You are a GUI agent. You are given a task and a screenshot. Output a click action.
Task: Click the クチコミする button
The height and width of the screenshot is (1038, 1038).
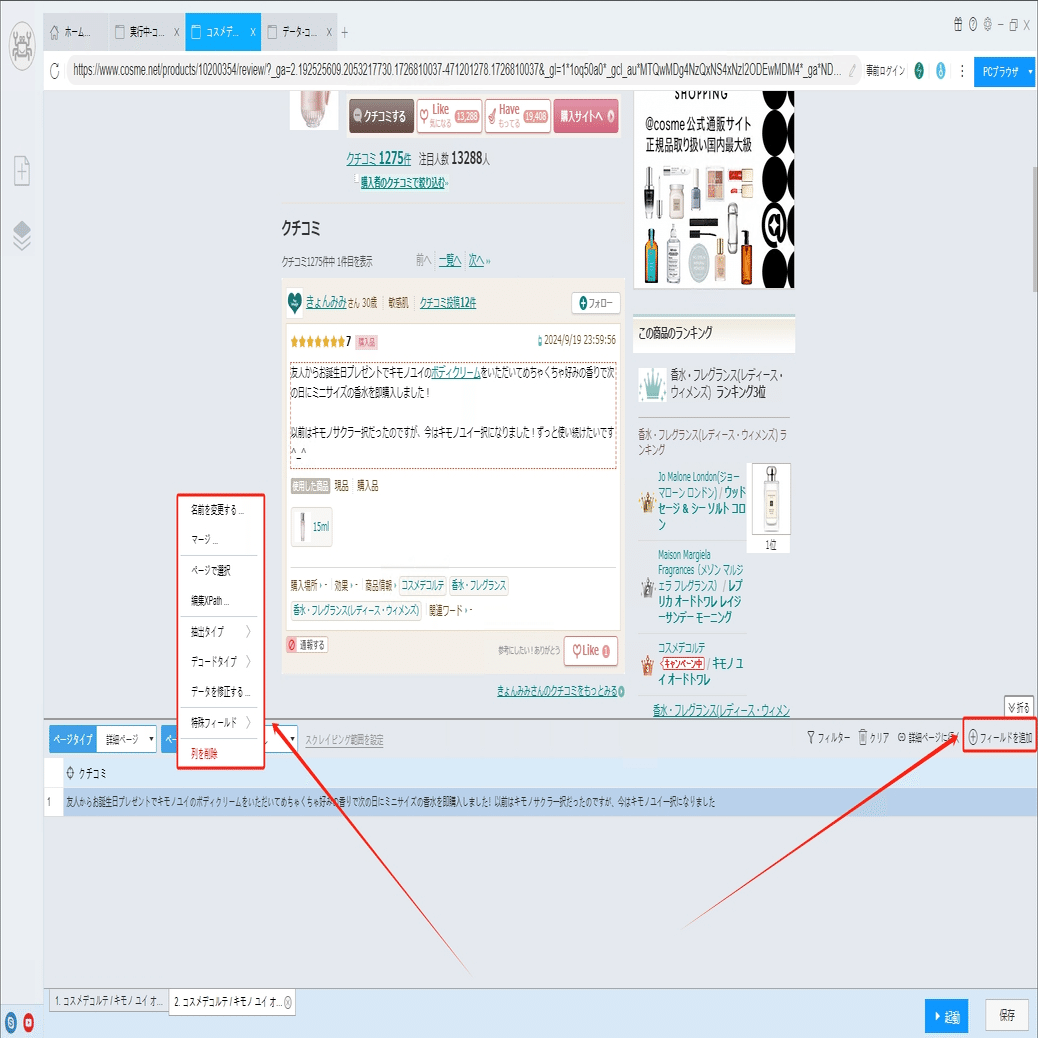click(x=381, y=116)
